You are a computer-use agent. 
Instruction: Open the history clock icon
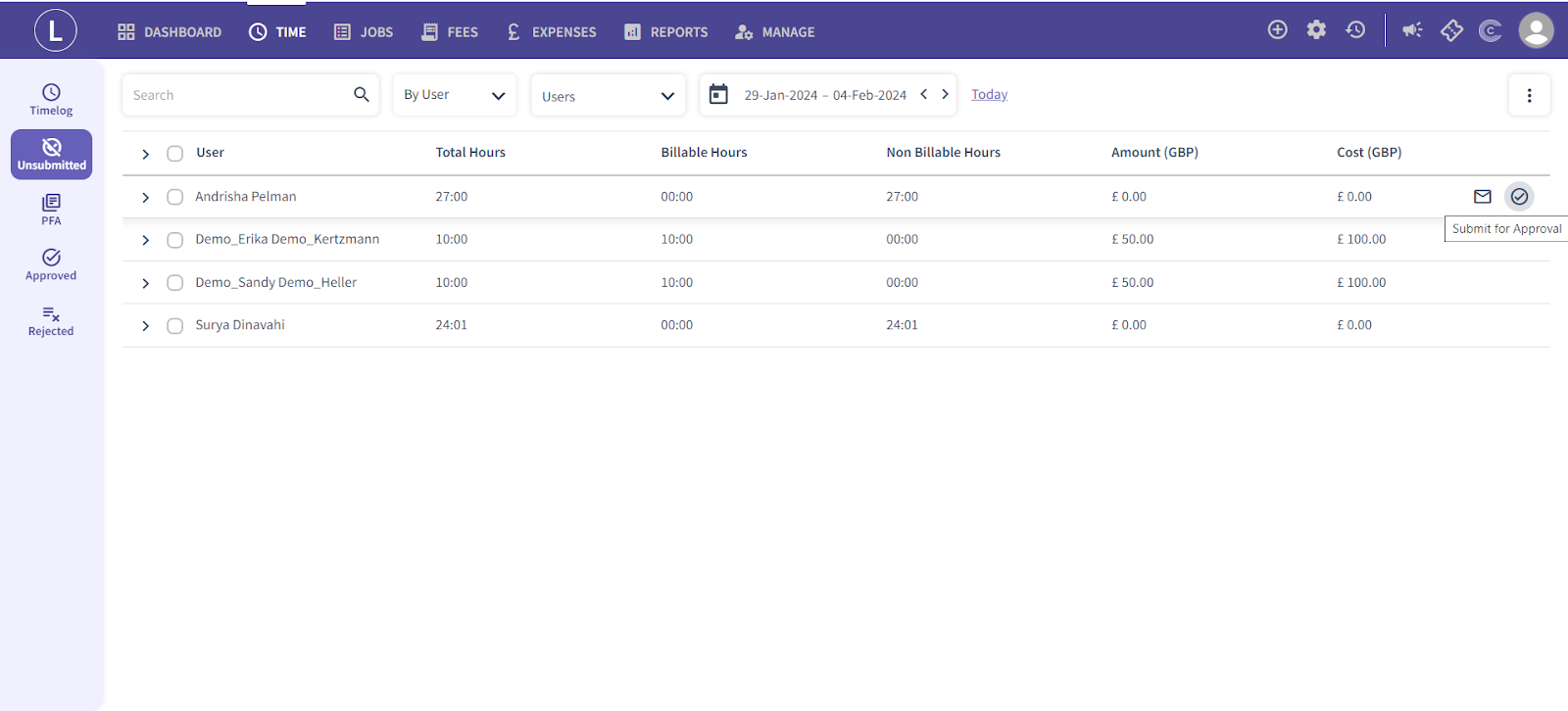pyautogui.click(x=1355, y=29)
